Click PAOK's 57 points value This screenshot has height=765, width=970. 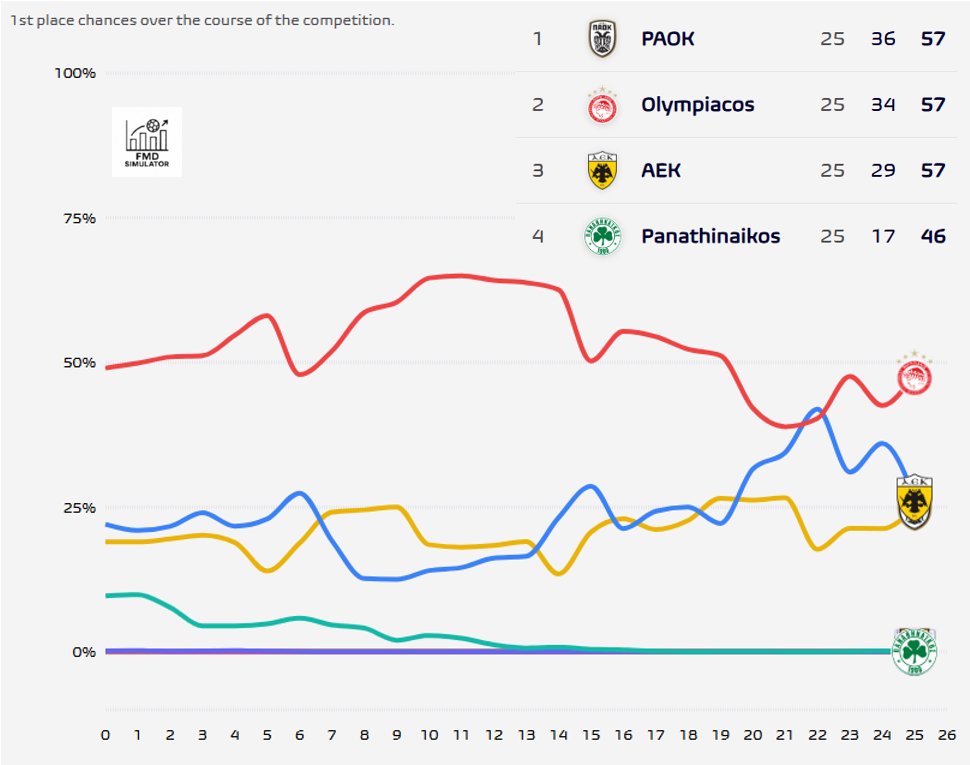coord(933,40)
